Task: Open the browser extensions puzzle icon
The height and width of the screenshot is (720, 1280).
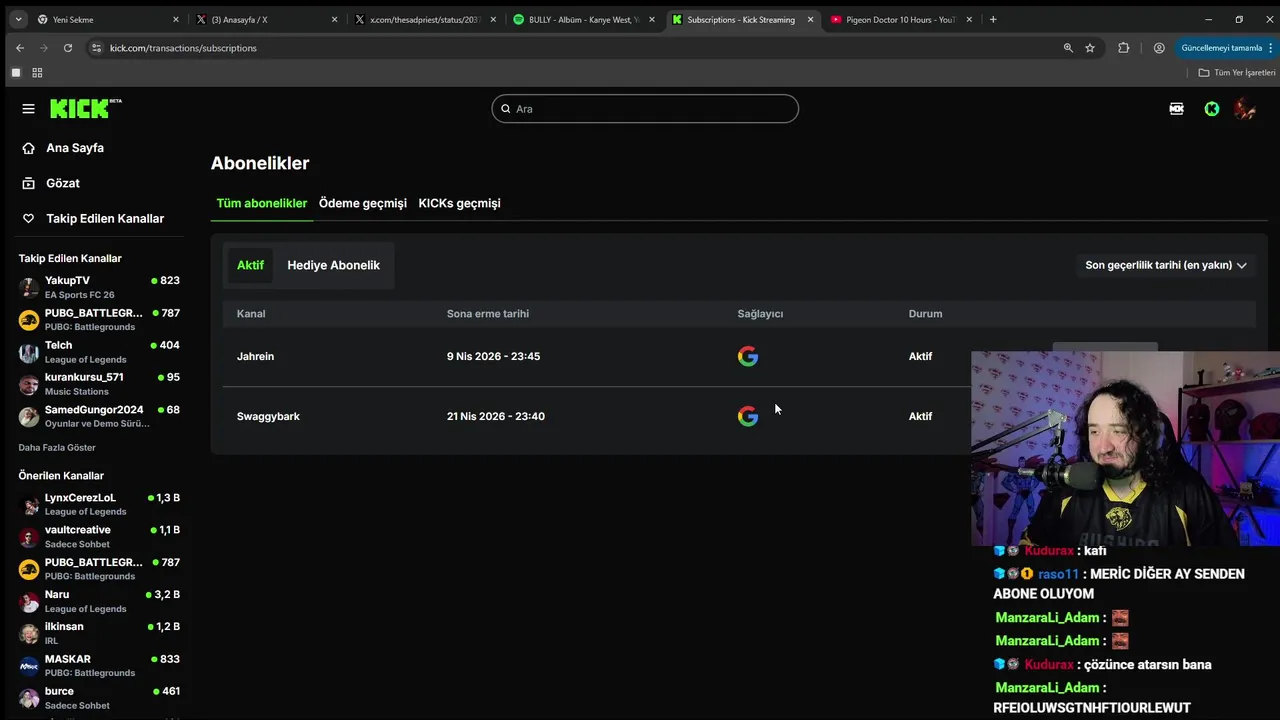Action: (1123, 48)
